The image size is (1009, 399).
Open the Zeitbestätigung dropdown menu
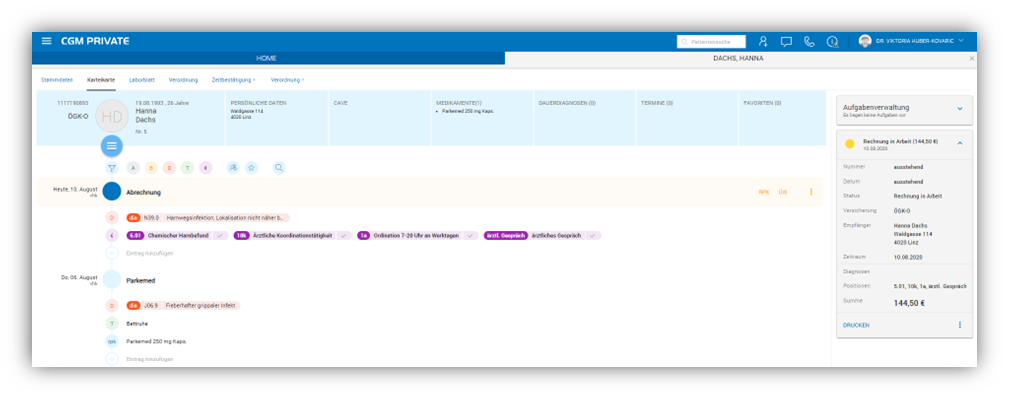point(234,80)
